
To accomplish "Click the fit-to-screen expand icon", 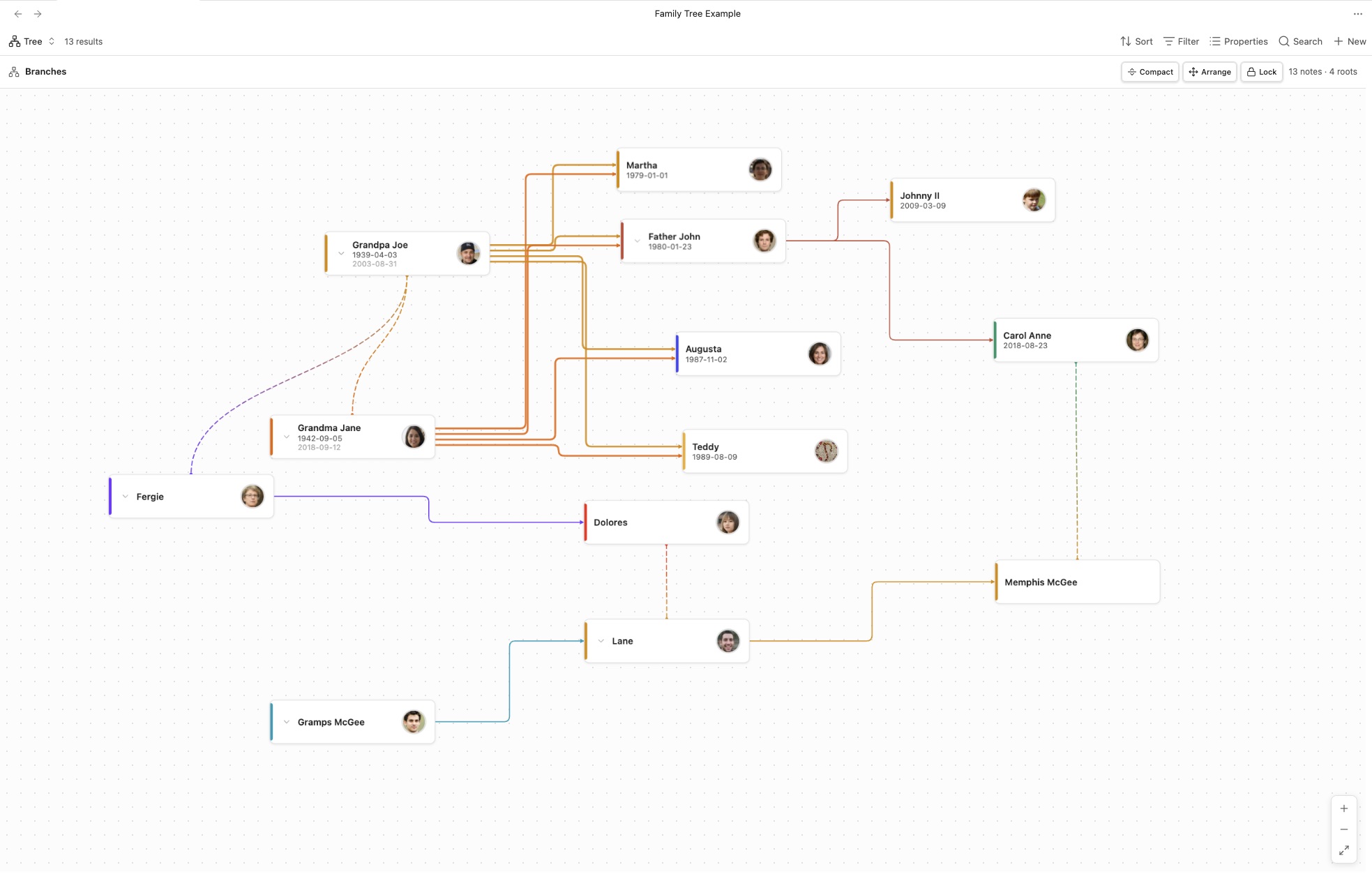I will click(x=1343, y=850).
